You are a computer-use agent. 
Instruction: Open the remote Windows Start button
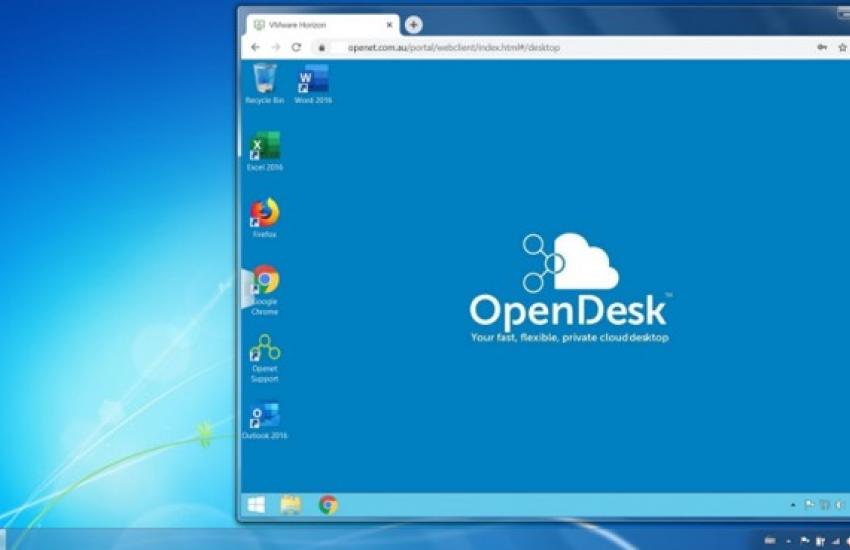[256, 504]
